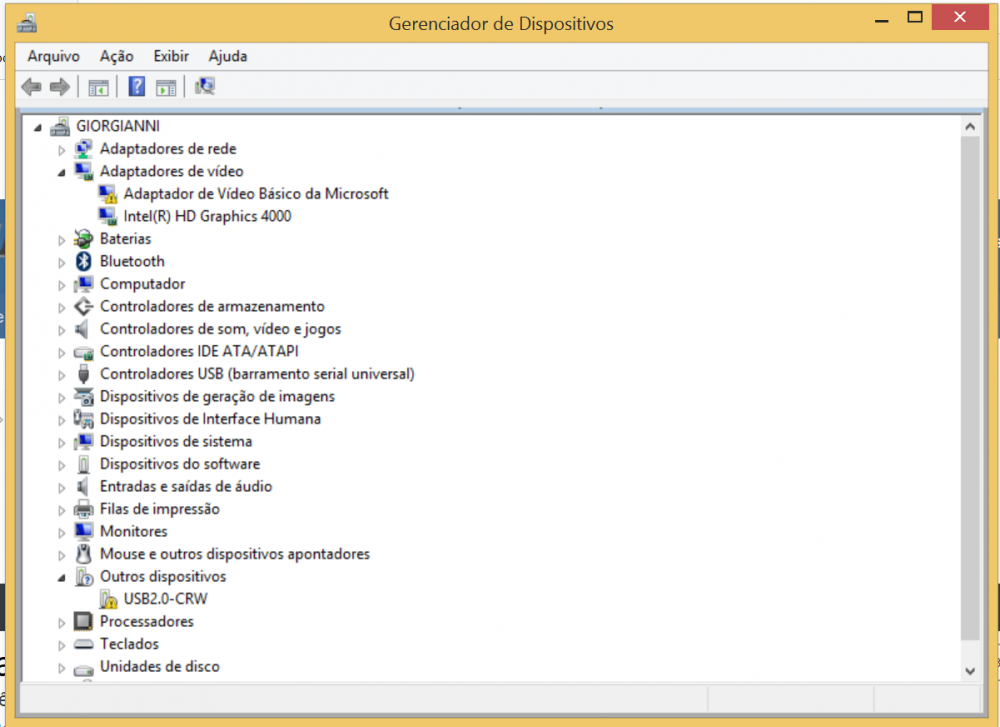Click the Filas de impressão printer icon
Image resolution: width=1000 pixels, height=727 pixels.
pos(84,509)
